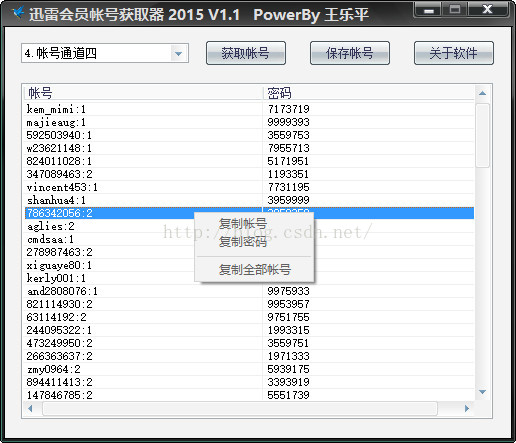Click password 5939175
Image resolution: width=516 pixels, height=443 pixels.
pyautogui.click(x=288, y=369)
